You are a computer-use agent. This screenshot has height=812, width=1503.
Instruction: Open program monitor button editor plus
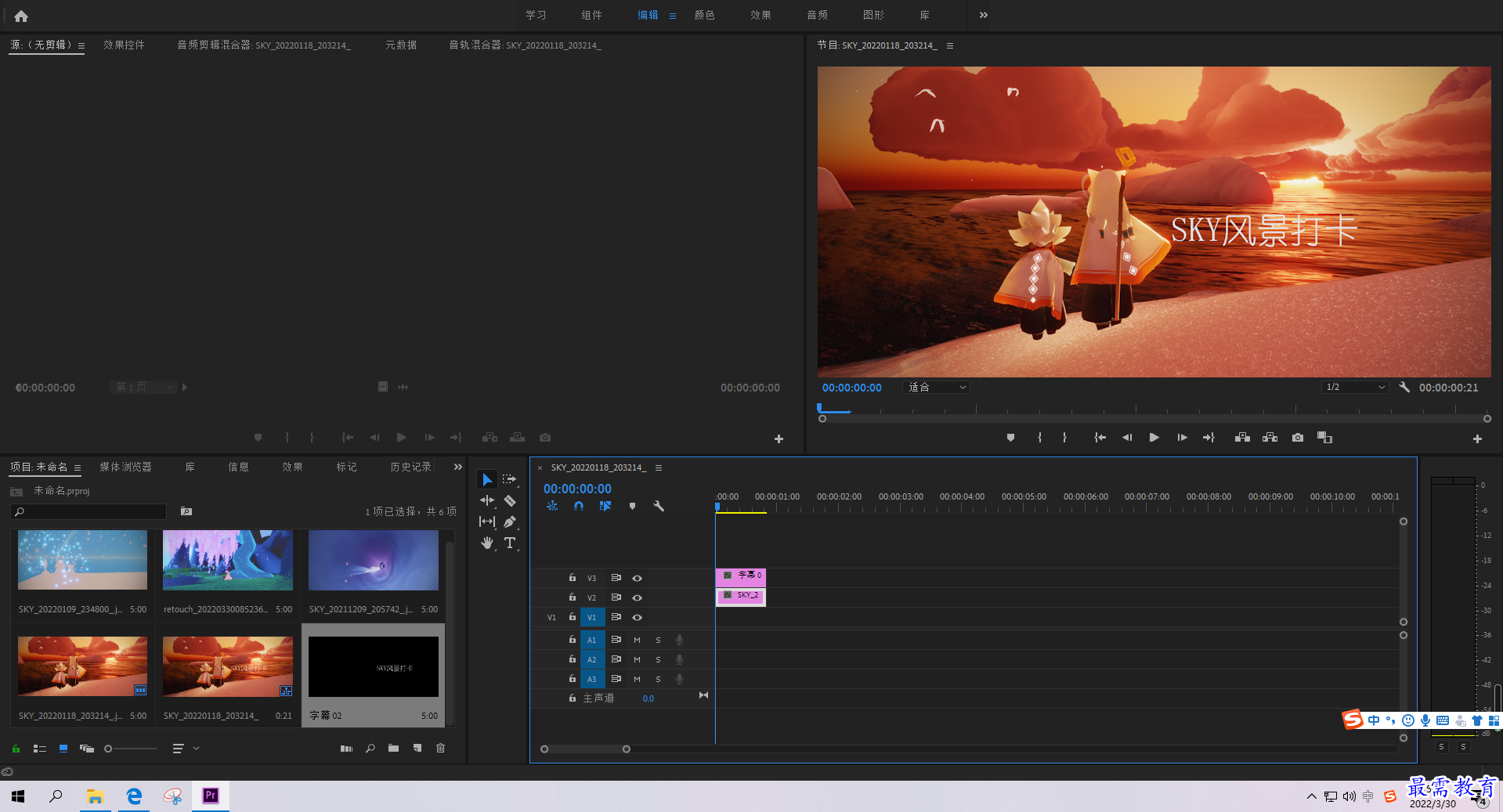(x=1477, y=439)
